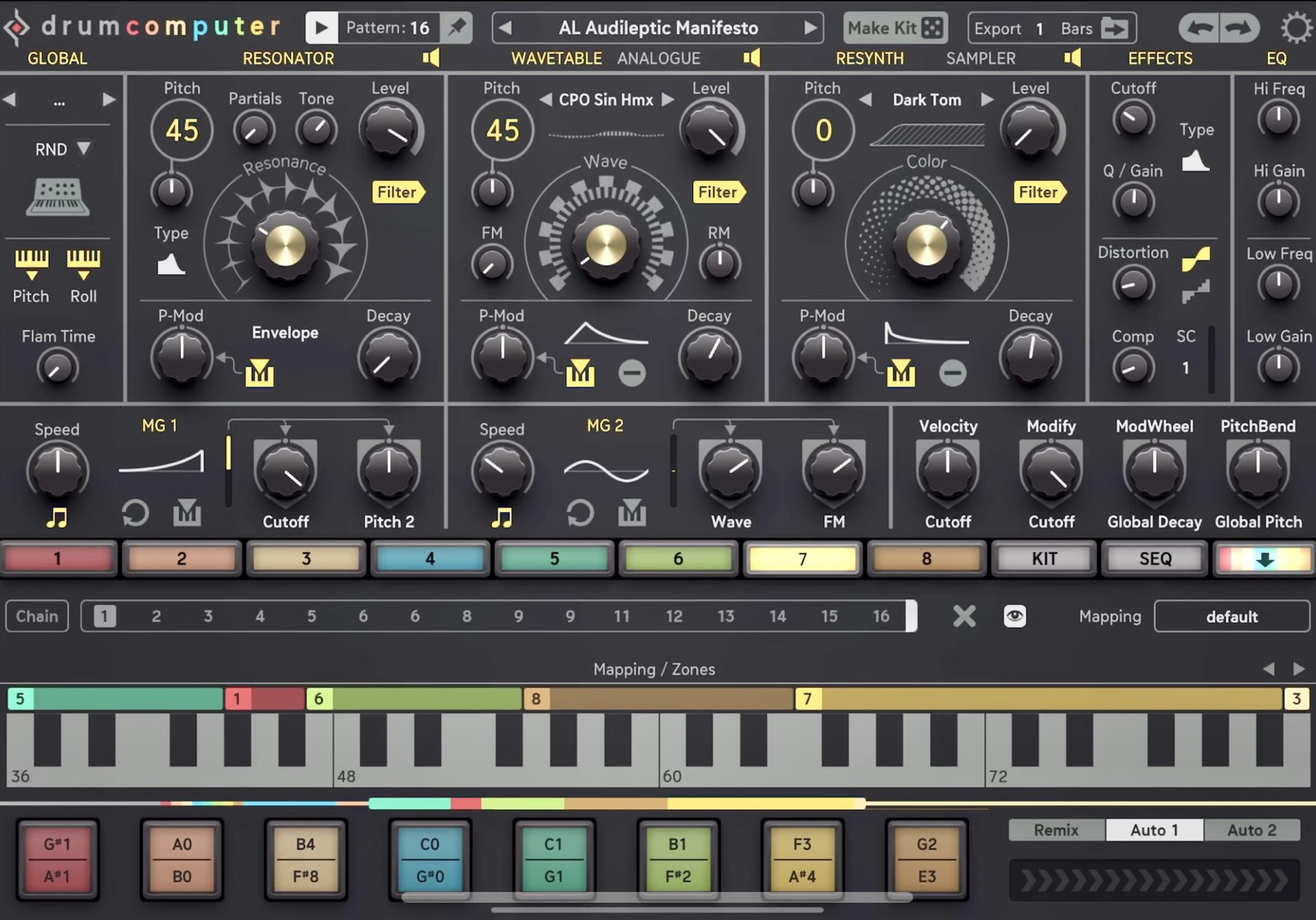Click the Resonance large gold knob
Viewport: 1316px width, 920px height.
click(284, 245)
